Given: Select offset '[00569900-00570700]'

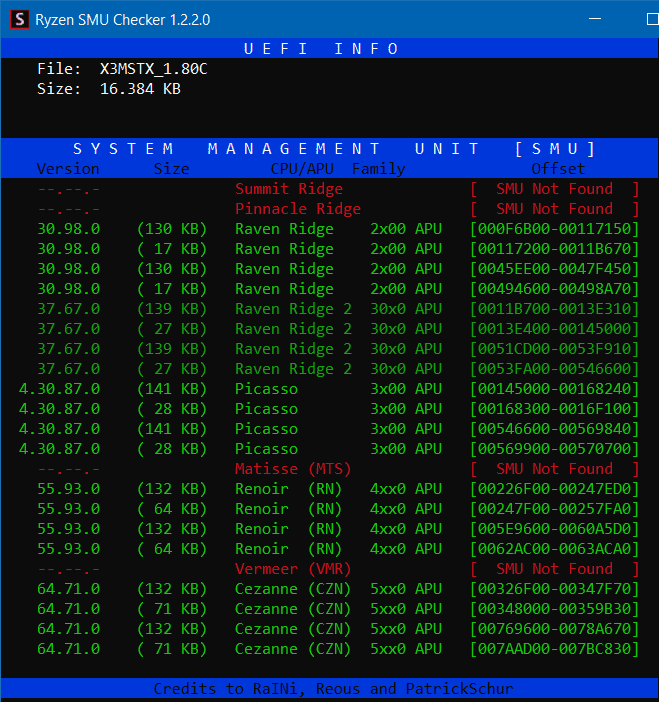Looking at the screenshot, I should click(554, 449).
